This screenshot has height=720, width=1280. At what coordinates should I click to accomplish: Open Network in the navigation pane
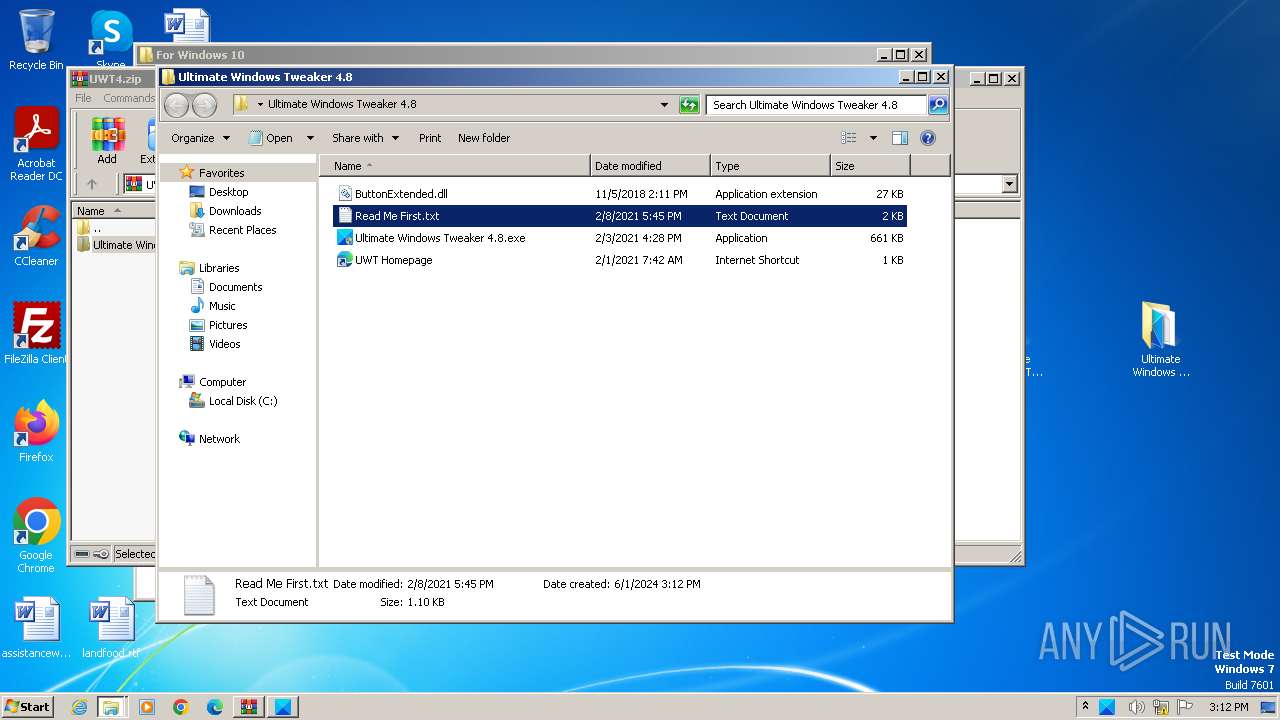tap(219, 439)
